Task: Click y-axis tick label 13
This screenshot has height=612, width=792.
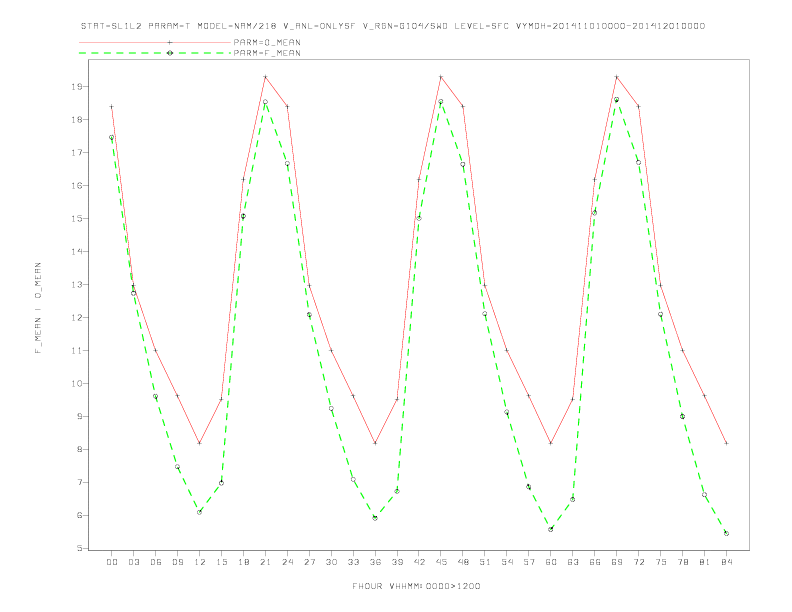Action: [77, 285]
